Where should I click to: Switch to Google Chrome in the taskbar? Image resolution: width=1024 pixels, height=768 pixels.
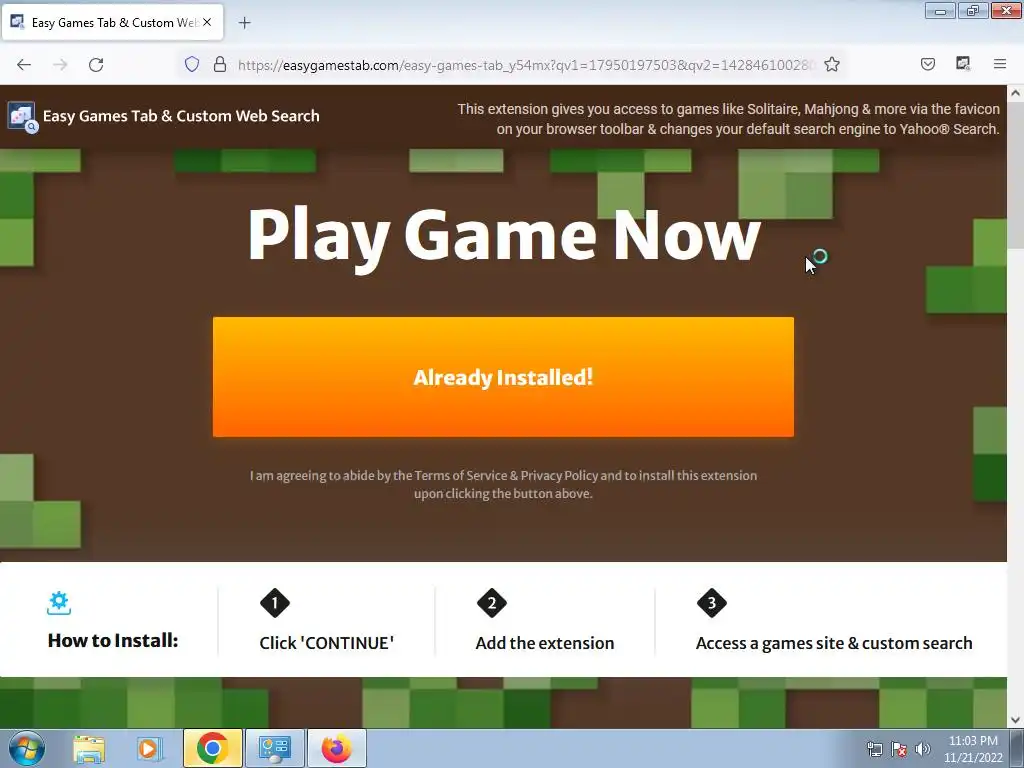pos(212,748)
